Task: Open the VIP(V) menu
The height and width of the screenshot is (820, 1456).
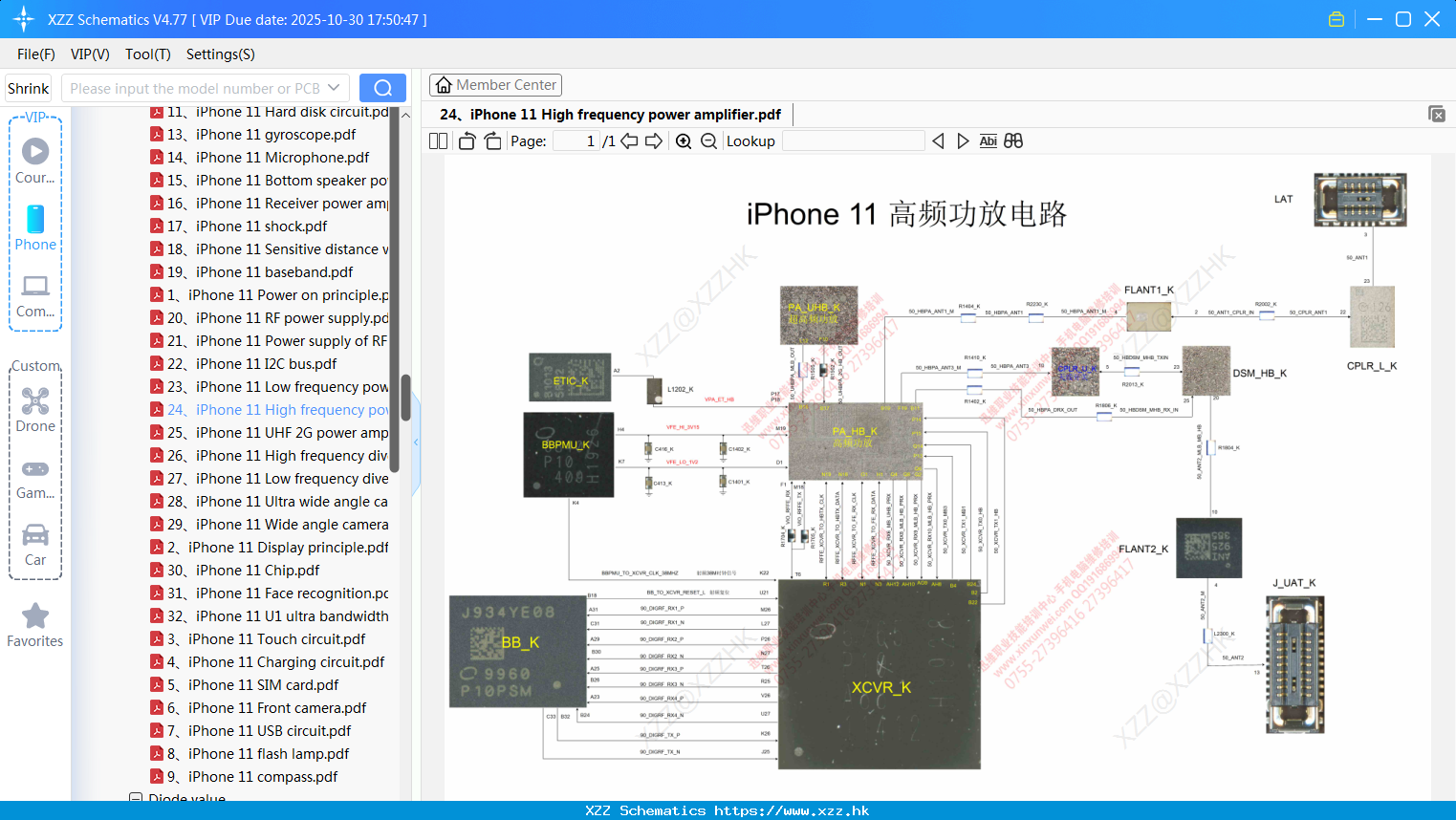Action: pyautogui.click(x=90, y=54)
